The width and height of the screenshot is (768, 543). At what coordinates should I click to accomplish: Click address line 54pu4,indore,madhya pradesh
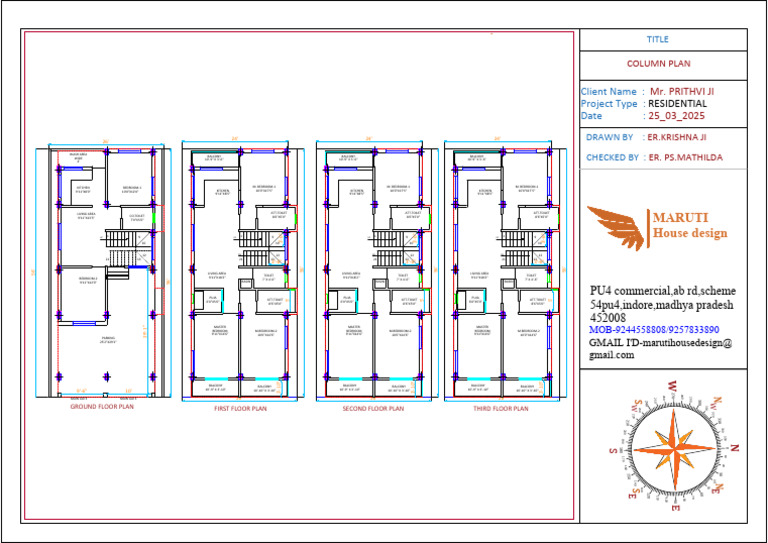(x=662, y=305)
